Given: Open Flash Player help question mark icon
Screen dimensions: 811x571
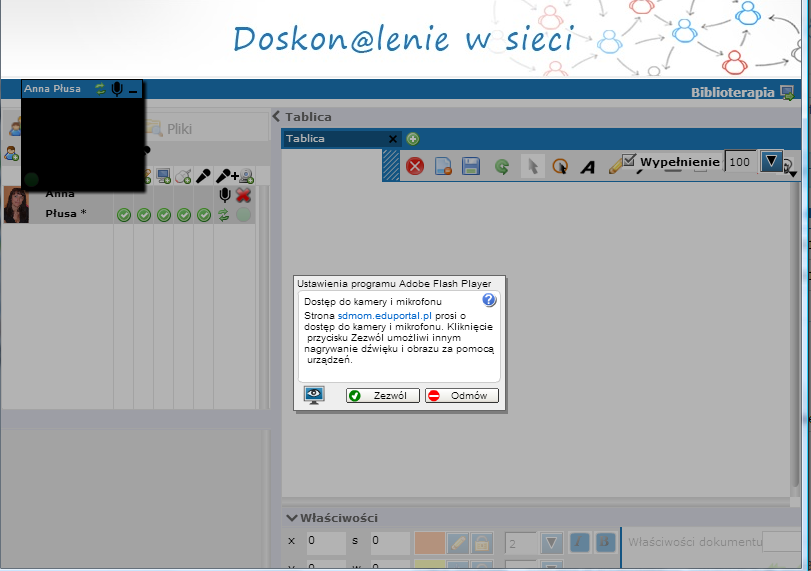Looking at the screenshot, I should coord(489,300).
